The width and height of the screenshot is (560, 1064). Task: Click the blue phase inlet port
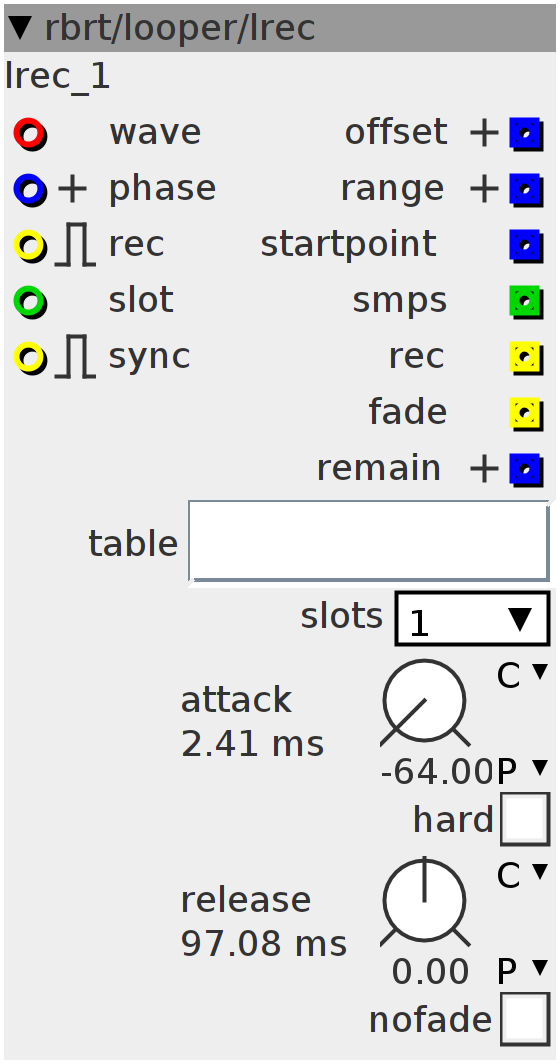[30, 190]
